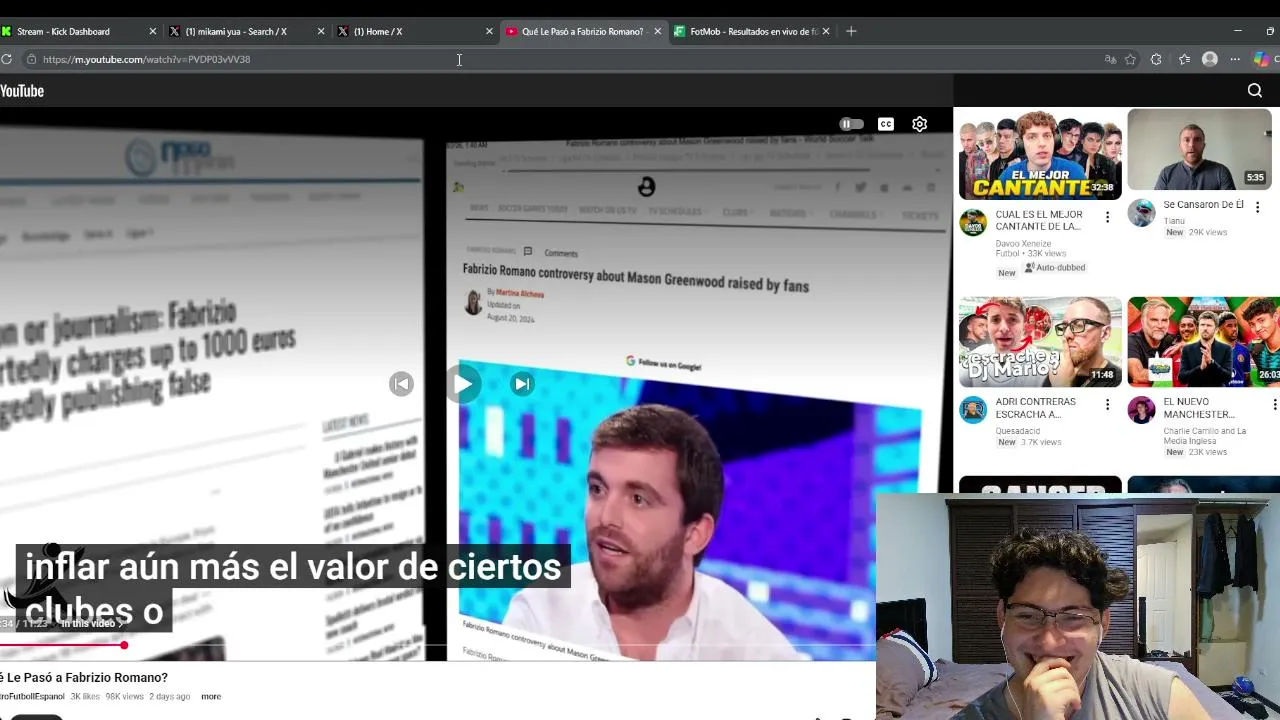1280x720 pixels.
Task: Expand the 'In this video' chapters
Action: pos(92,624)
